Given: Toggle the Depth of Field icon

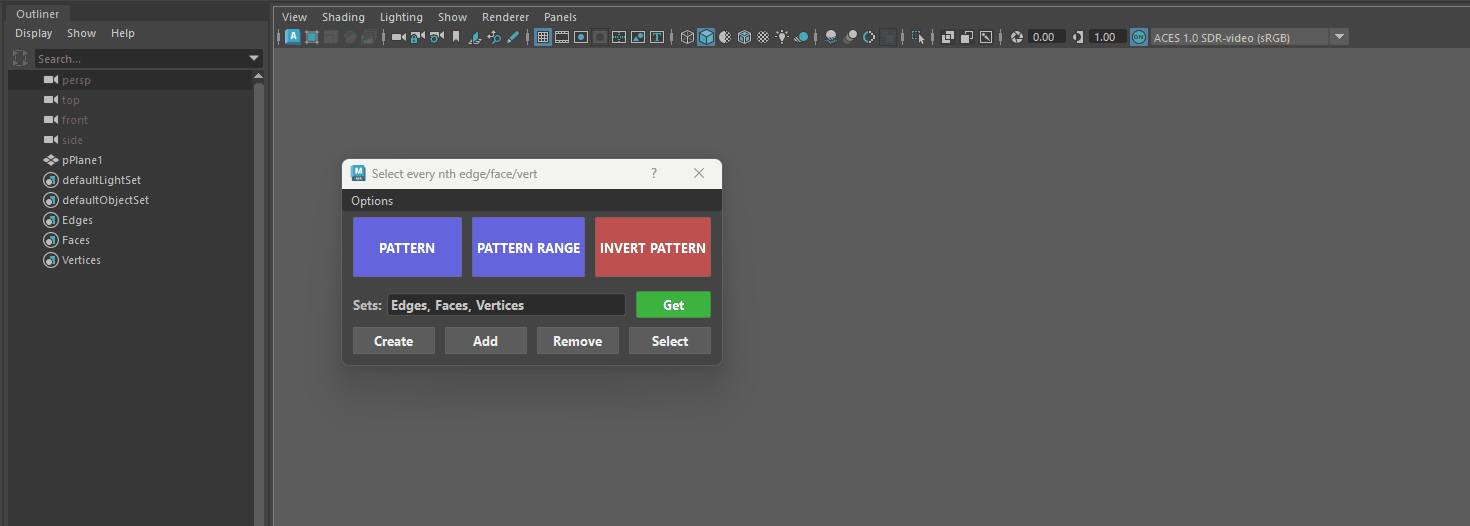Looking at the screenshot, I should (888, 37).
